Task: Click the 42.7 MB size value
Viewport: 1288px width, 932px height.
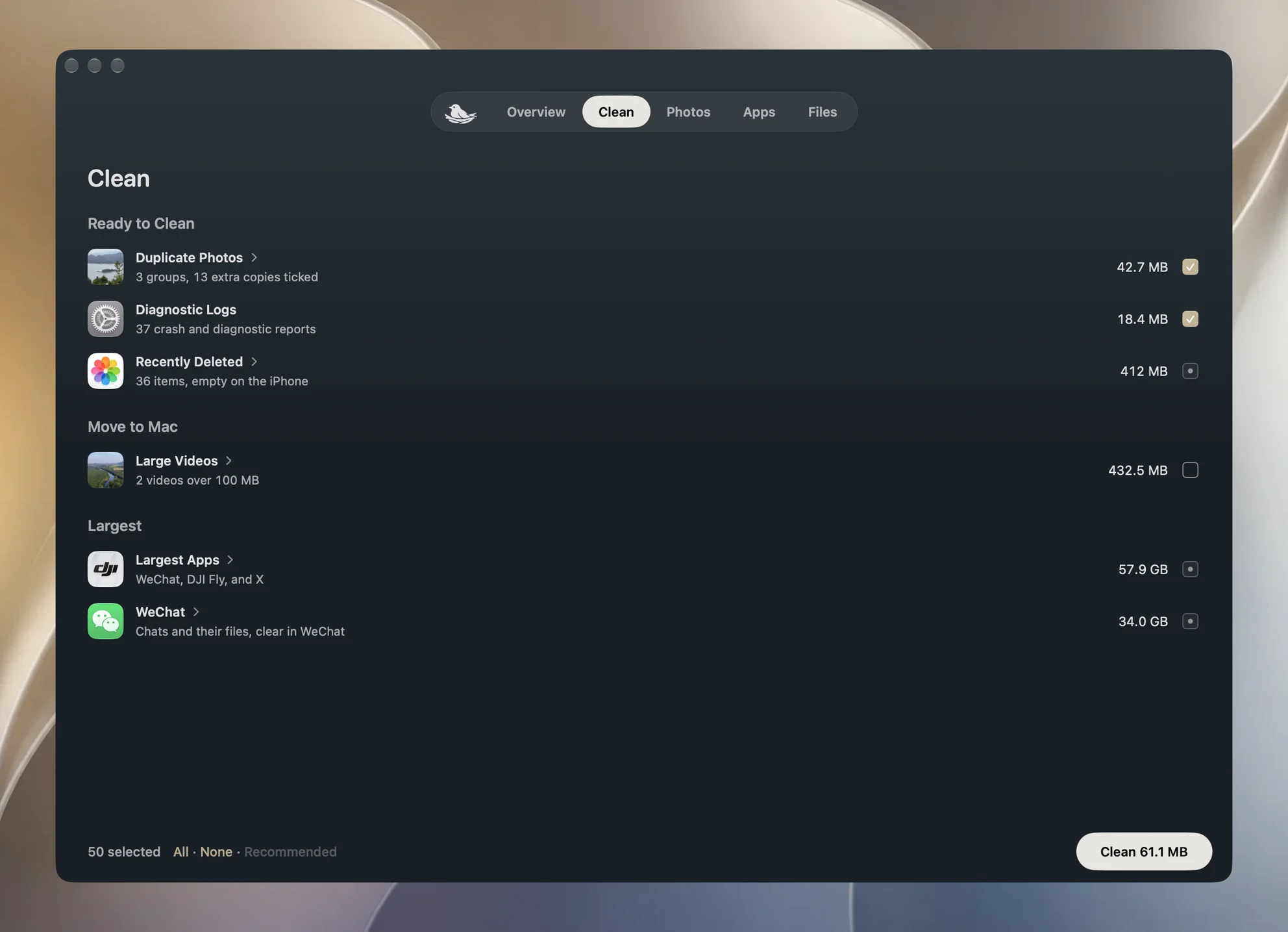Action: point(1142,267)
